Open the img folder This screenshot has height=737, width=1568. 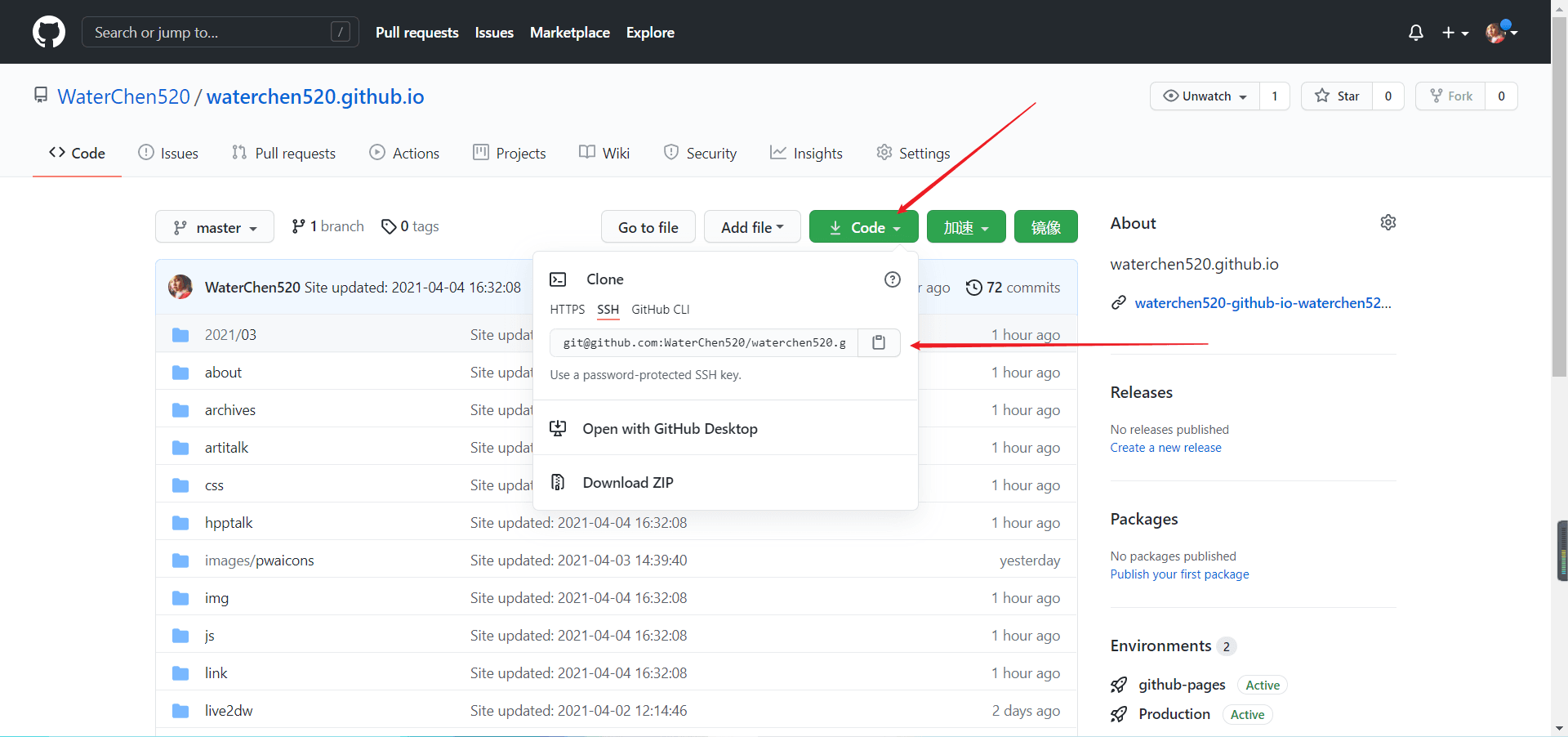click(216, 598)
